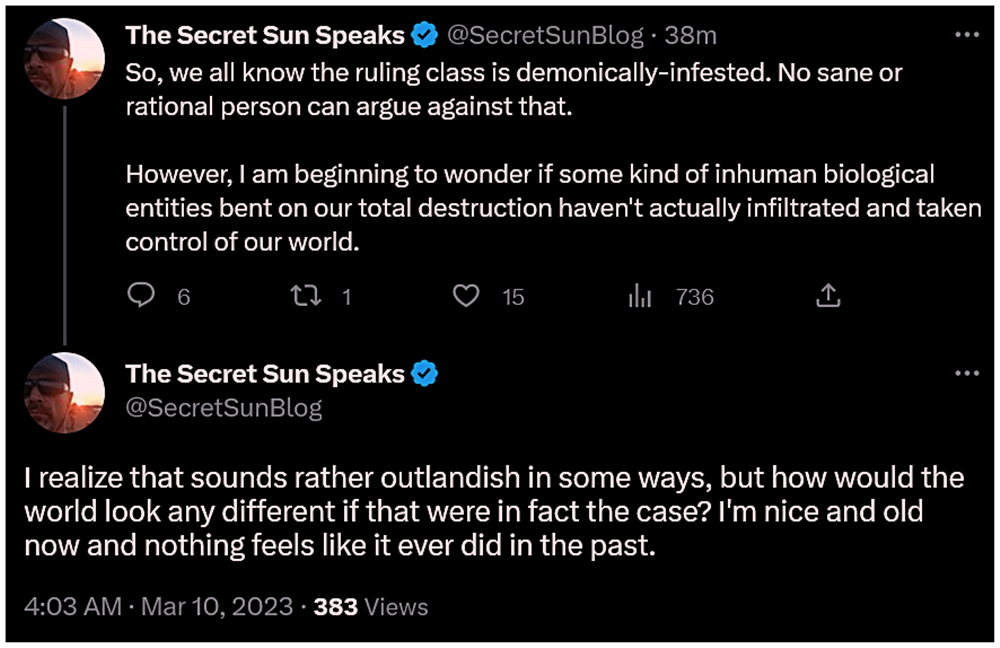Viewport: 1000px width, 648px height.
Task: Share the tweet using the upload arrow icon
Action: coord(828,296)
